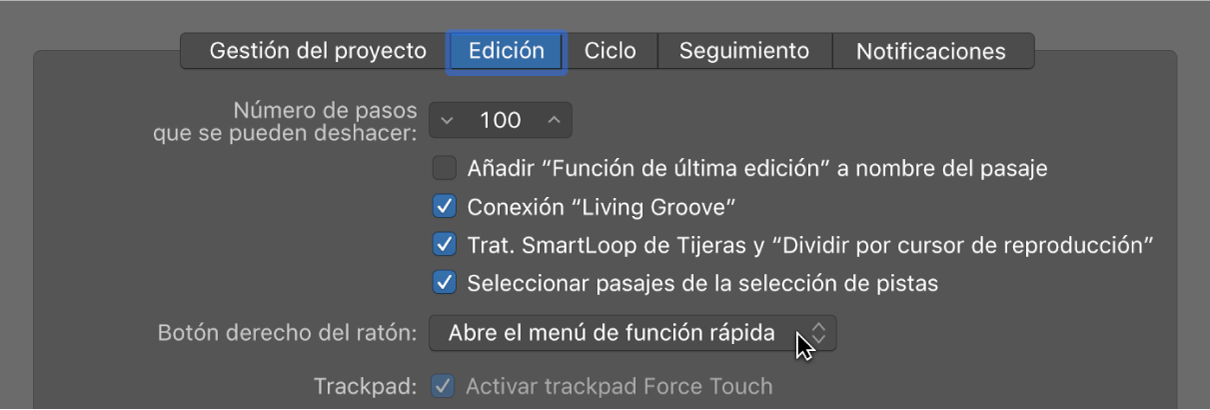Screen dimensions: 1210x410
Task: Click the "Botón derecho del ratón:" label
Action: pos(288,333)
